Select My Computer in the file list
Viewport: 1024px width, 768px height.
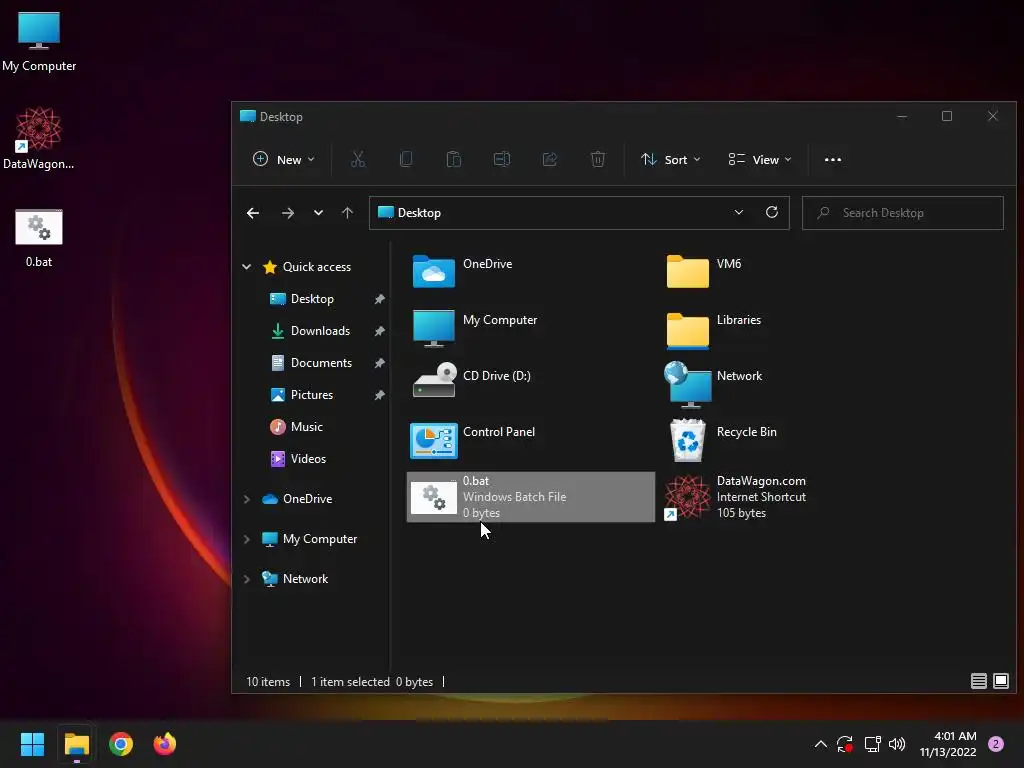pos(530,328)
